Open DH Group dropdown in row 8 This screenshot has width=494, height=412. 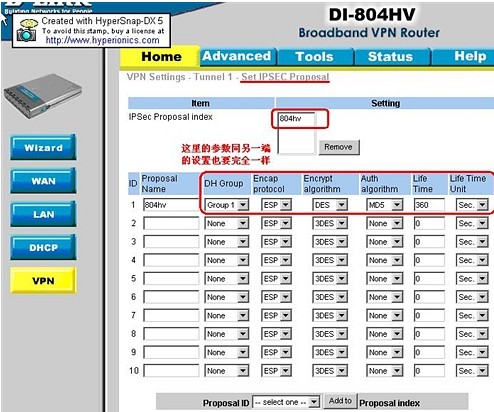pos(226,334)
